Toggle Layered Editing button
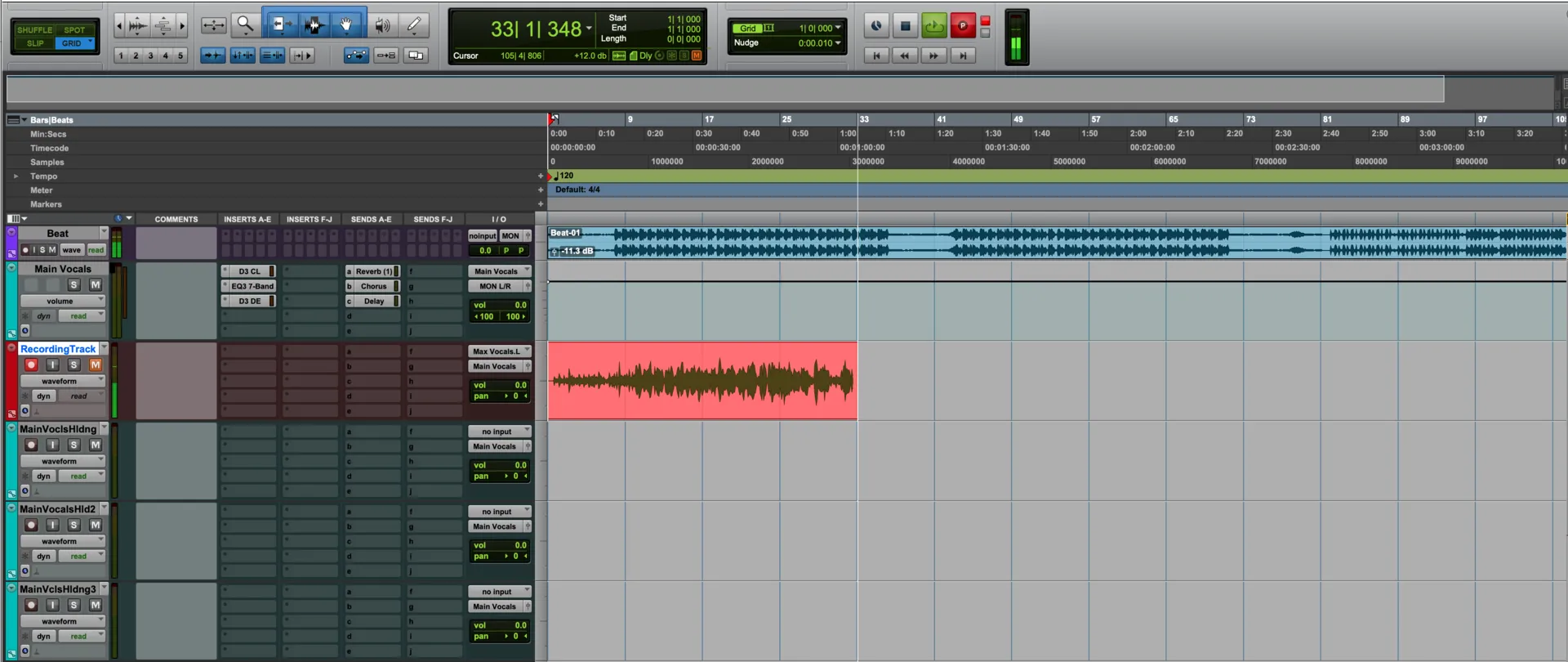Screen dimensions: 1568x662 tap(416, 56)
